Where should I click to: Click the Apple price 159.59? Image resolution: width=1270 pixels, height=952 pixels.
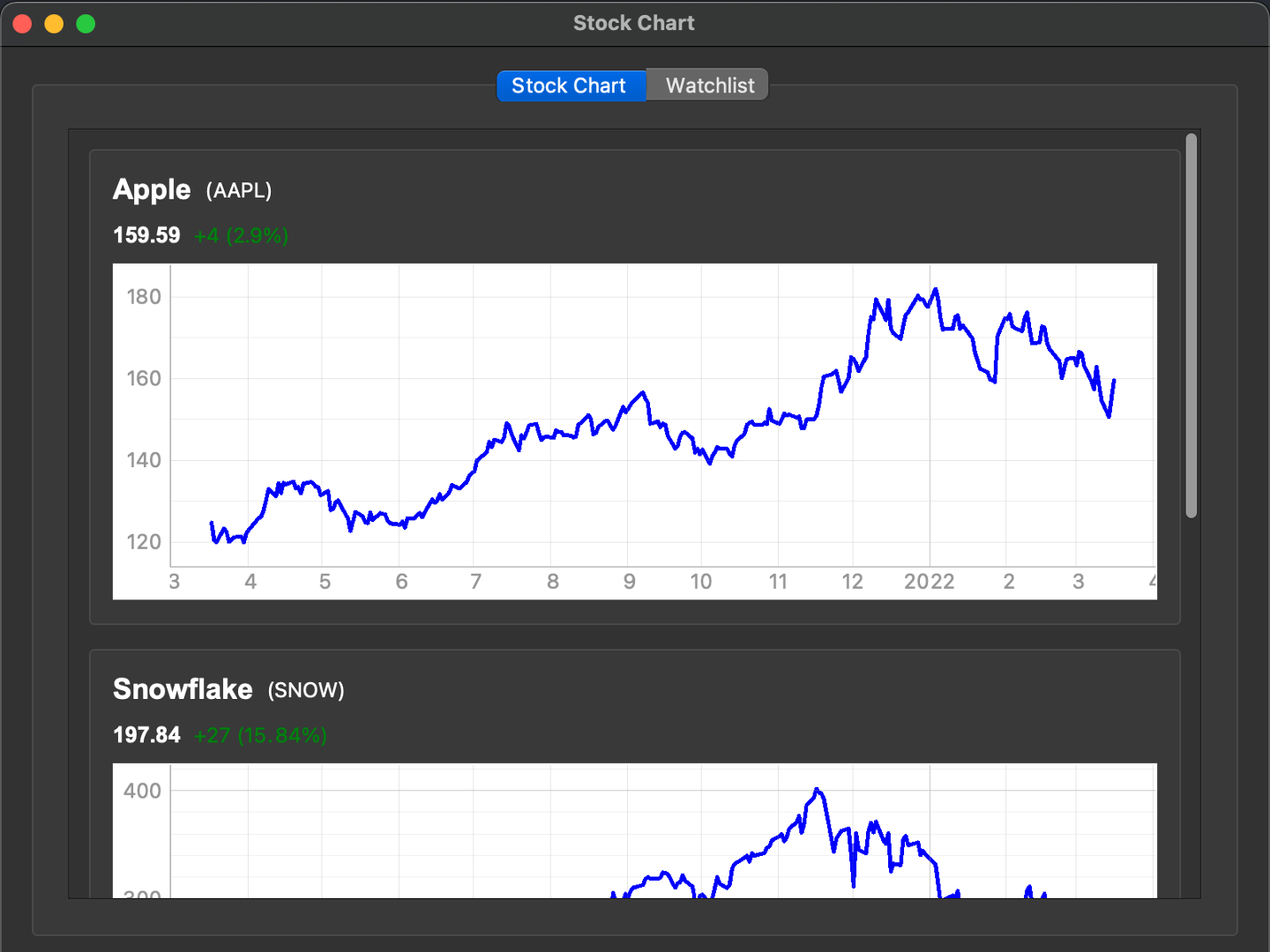[x=146, y=235]
